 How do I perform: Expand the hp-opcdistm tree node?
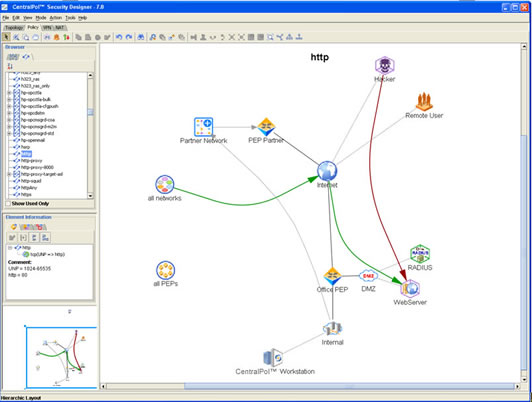pos(10,113)
